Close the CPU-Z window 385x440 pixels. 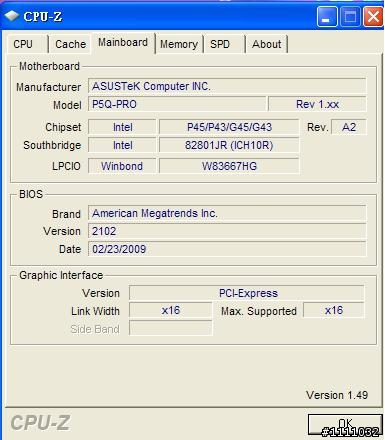(x=373, y=17)
